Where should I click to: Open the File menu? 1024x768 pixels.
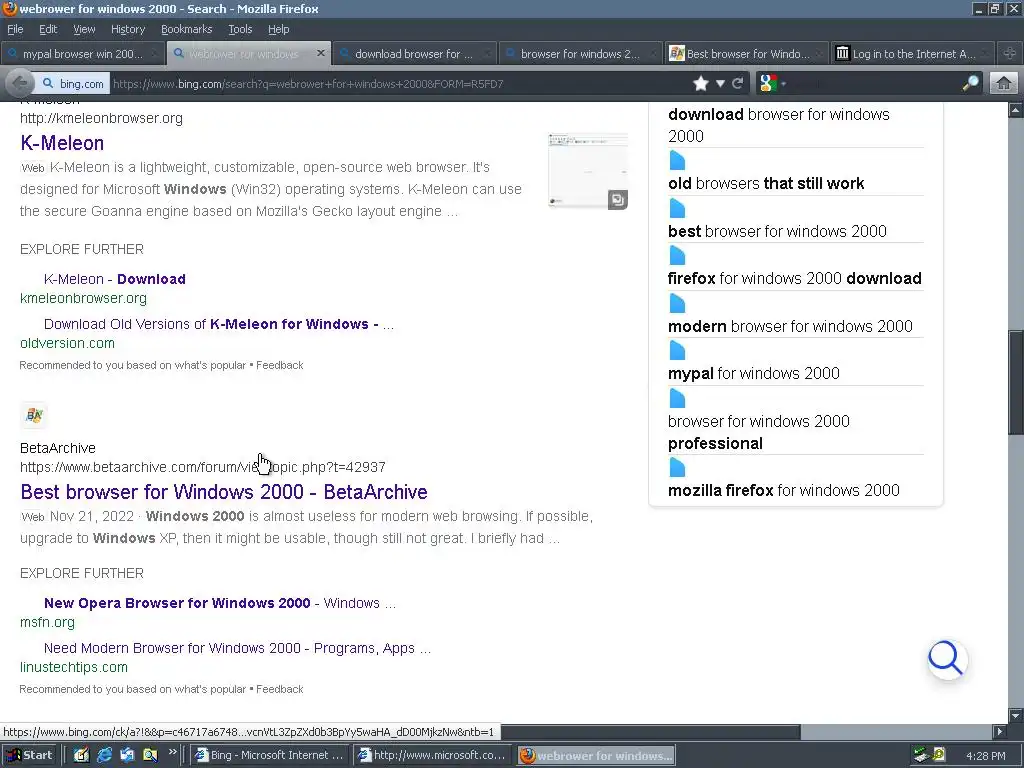point(15,29)
